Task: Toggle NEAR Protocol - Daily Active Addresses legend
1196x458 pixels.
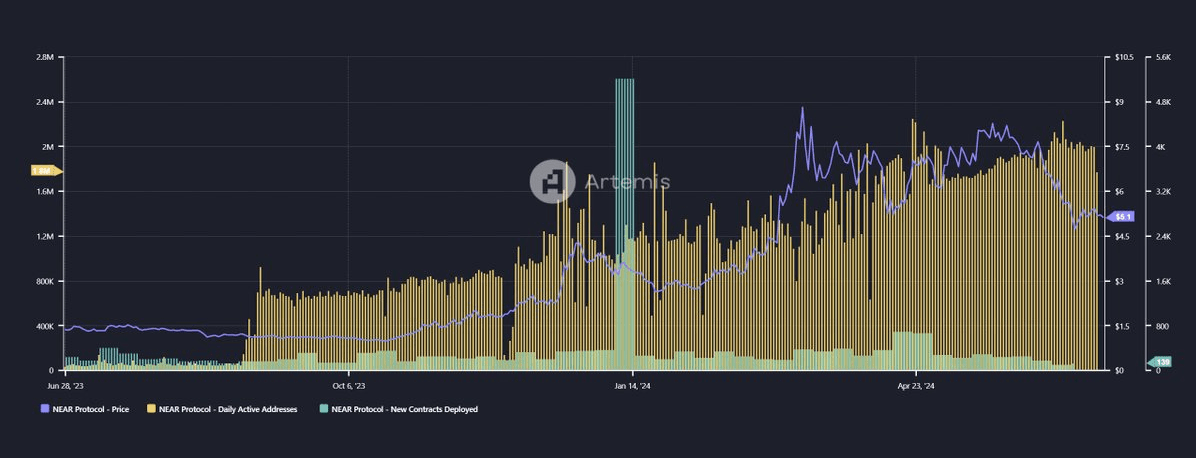Action: pos(223,409)
